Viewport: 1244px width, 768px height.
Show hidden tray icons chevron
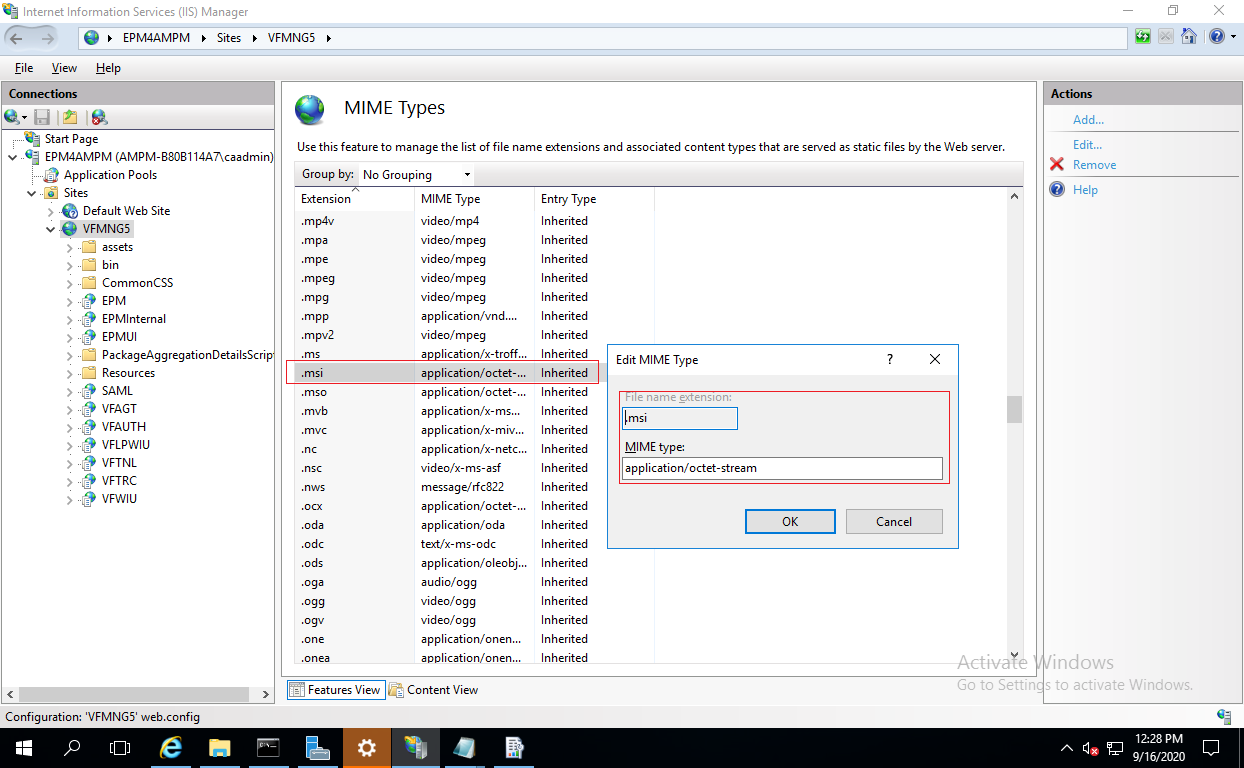point(1067,748)
